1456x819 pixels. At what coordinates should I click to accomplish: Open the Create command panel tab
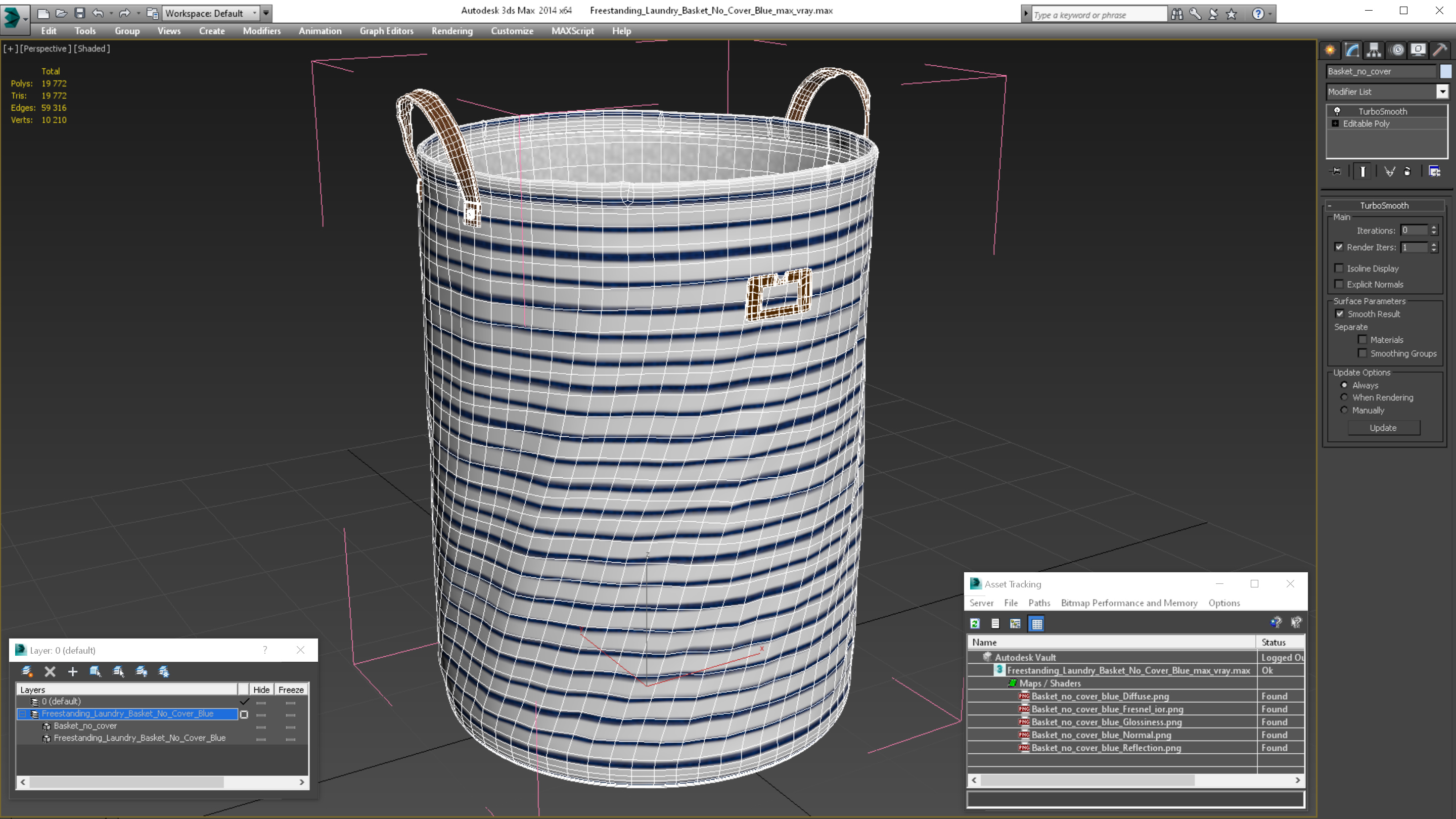click(1330, 50)
